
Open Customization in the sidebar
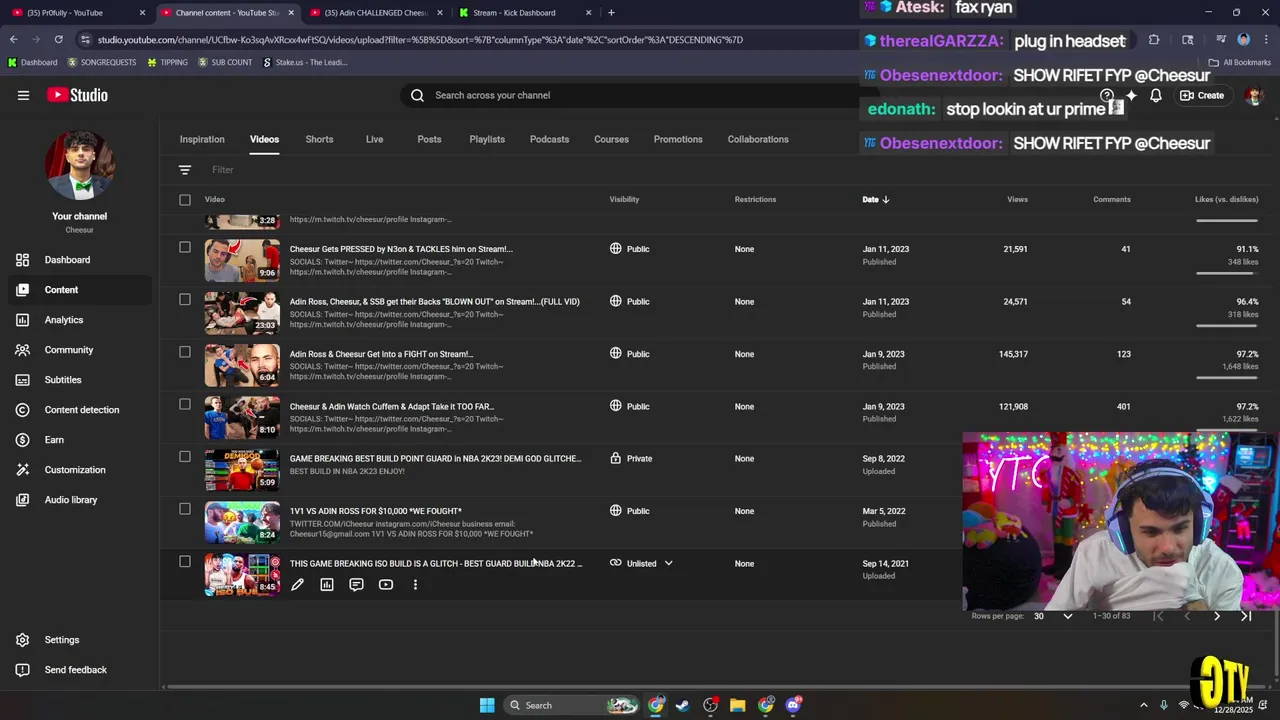tap(79, 470)
